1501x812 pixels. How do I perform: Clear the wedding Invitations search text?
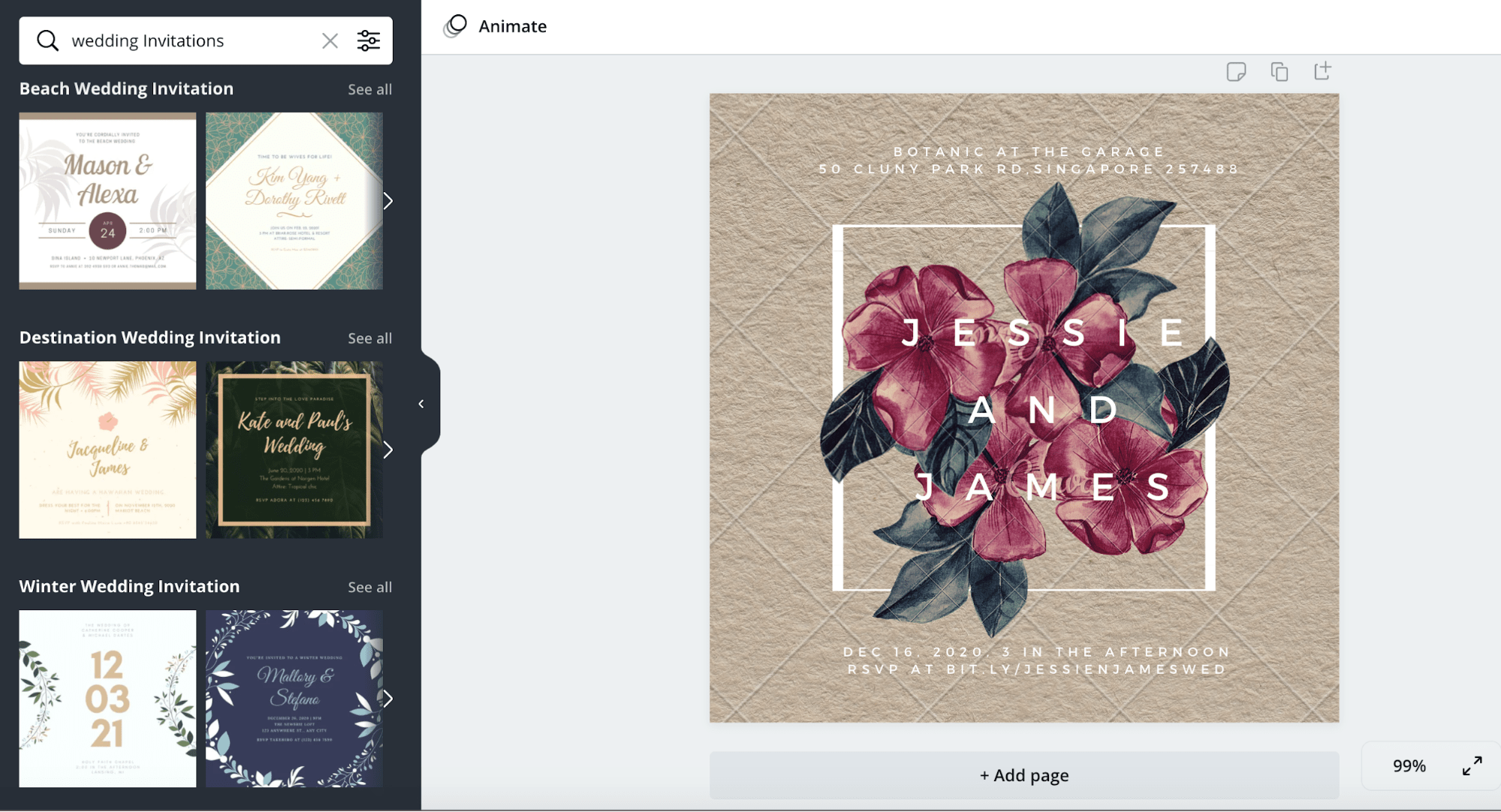pyautogui.click(x=330, y=41)
